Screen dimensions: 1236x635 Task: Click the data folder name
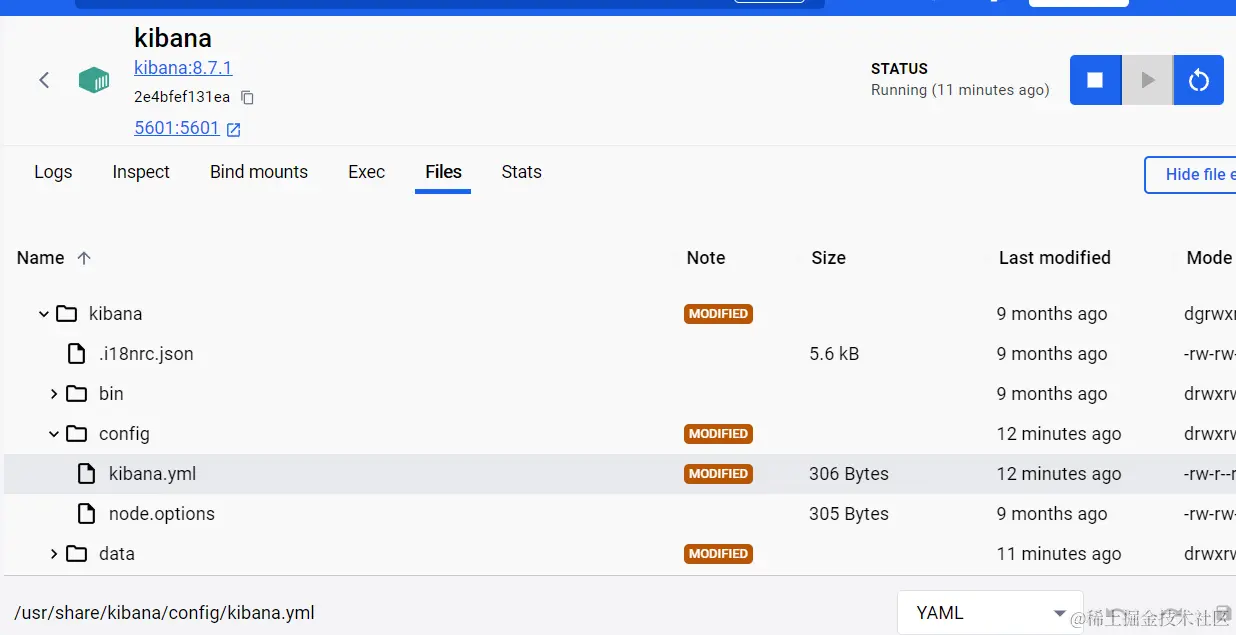[x=116, y=554]
